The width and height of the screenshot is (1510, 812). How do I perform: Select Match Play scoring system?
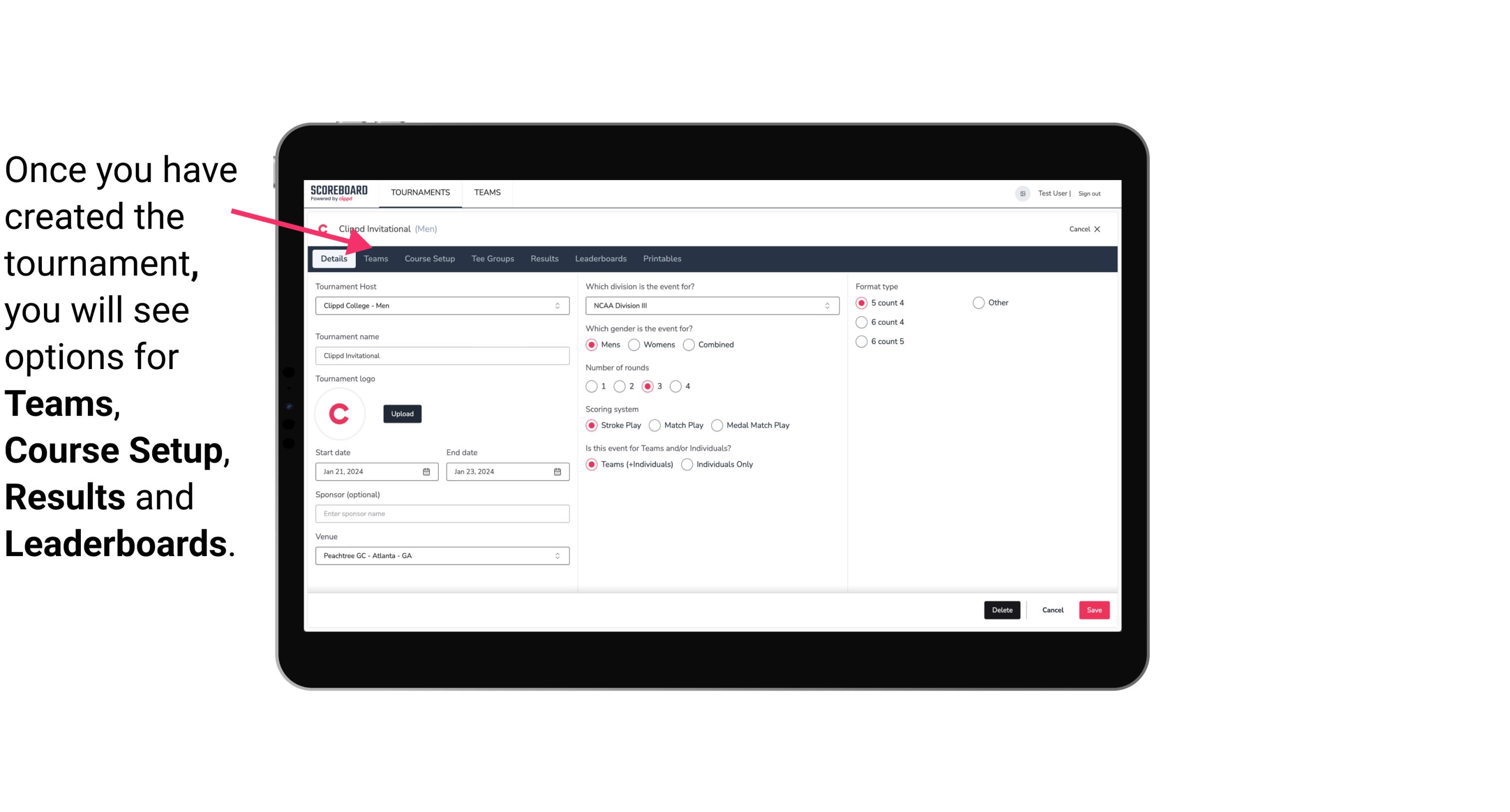655,425
